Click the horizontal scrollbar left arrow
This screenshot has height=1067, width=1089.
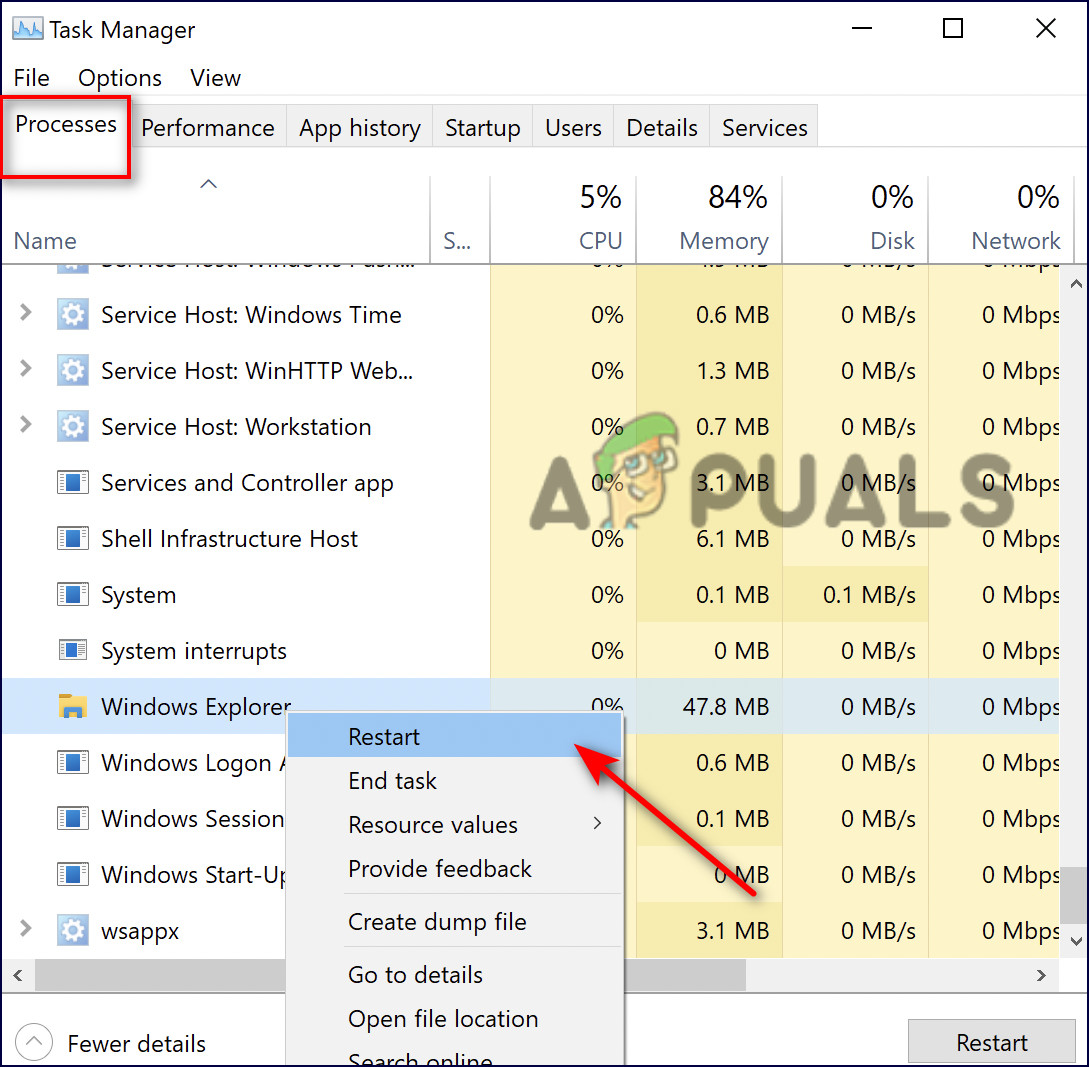tap(18, 975)
